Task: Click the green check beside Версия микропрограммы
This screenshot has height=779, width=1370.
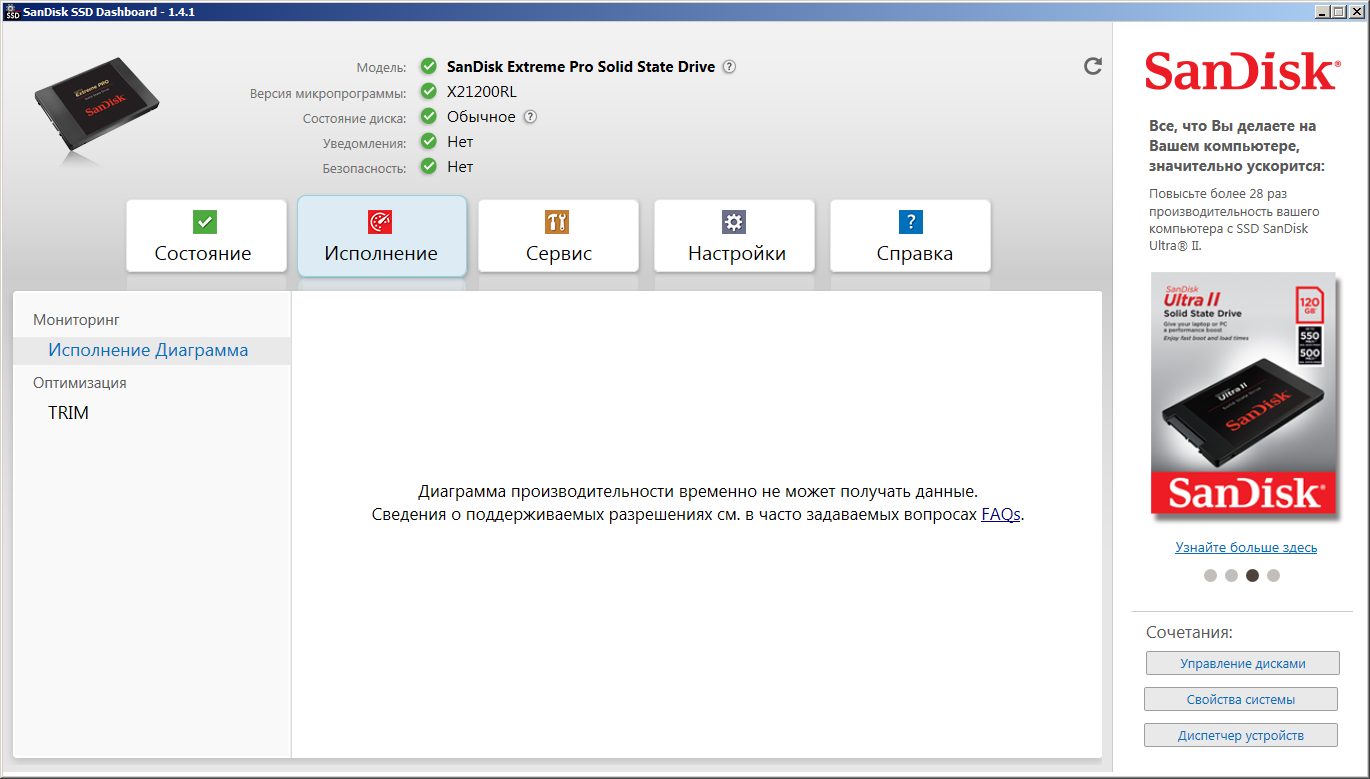Action: pos(429,92)
